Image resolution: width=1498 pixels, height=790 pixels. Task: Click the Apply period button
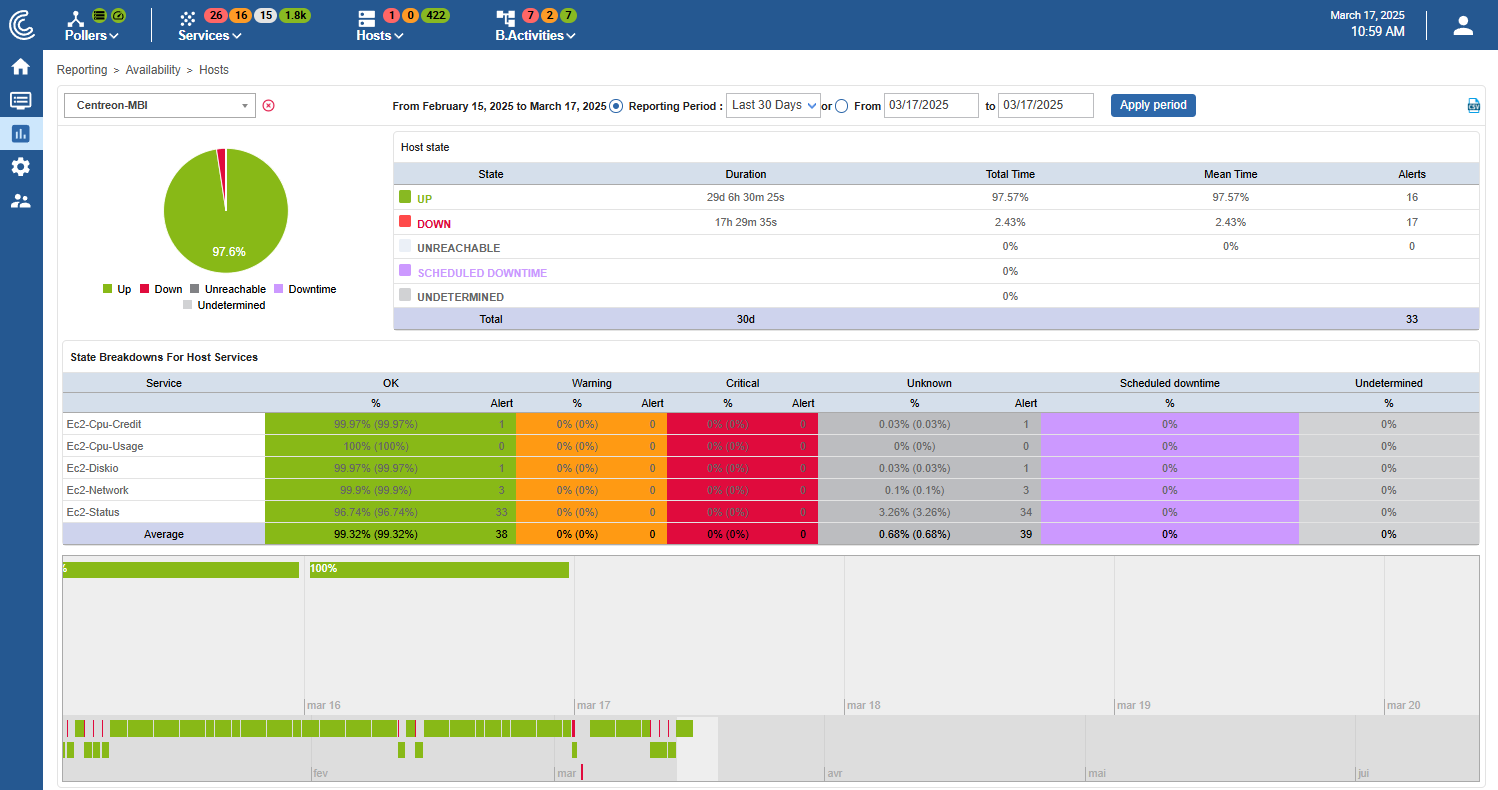[x=1153, y=105]
